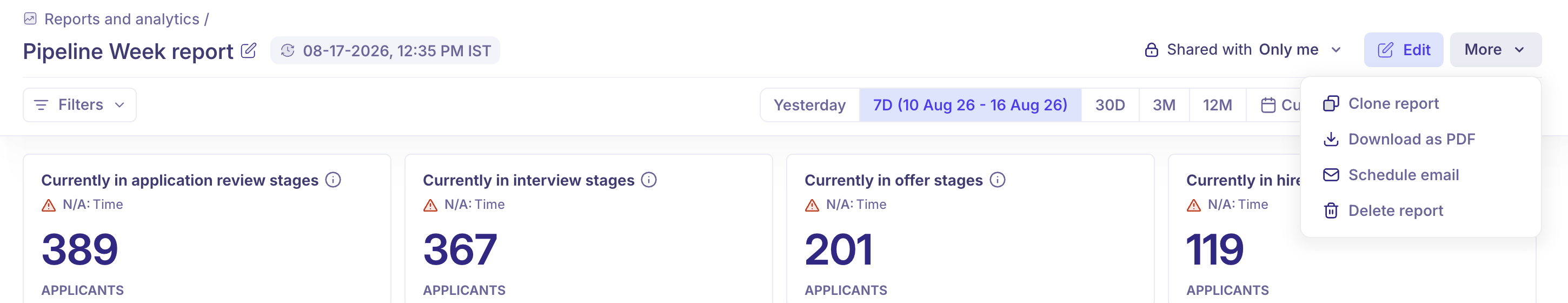Open the Reports and analytics breadcrumb link

[x=122, y=19]
